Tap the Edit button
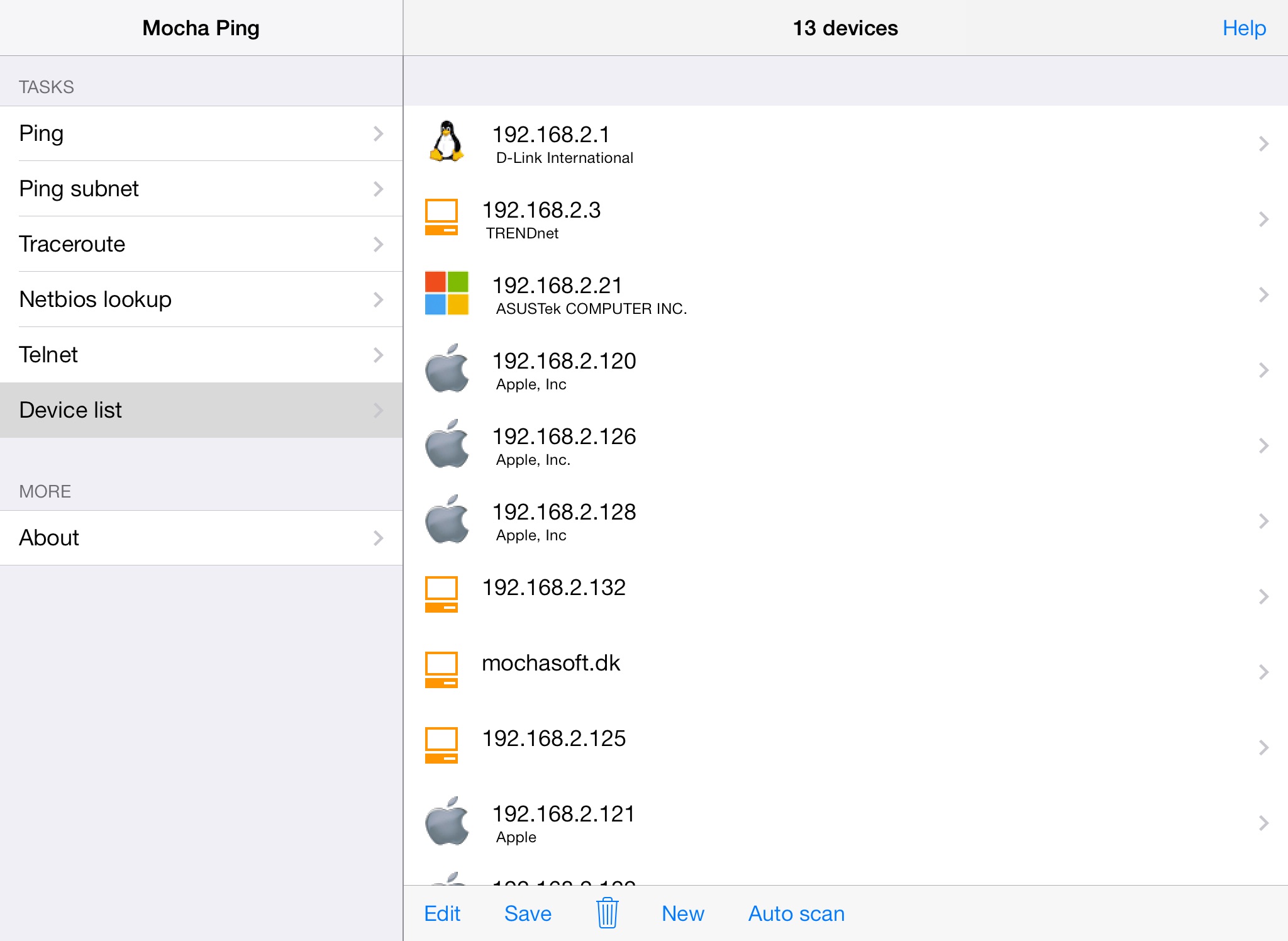1288x941 pixels. click(x=442, y=913)
